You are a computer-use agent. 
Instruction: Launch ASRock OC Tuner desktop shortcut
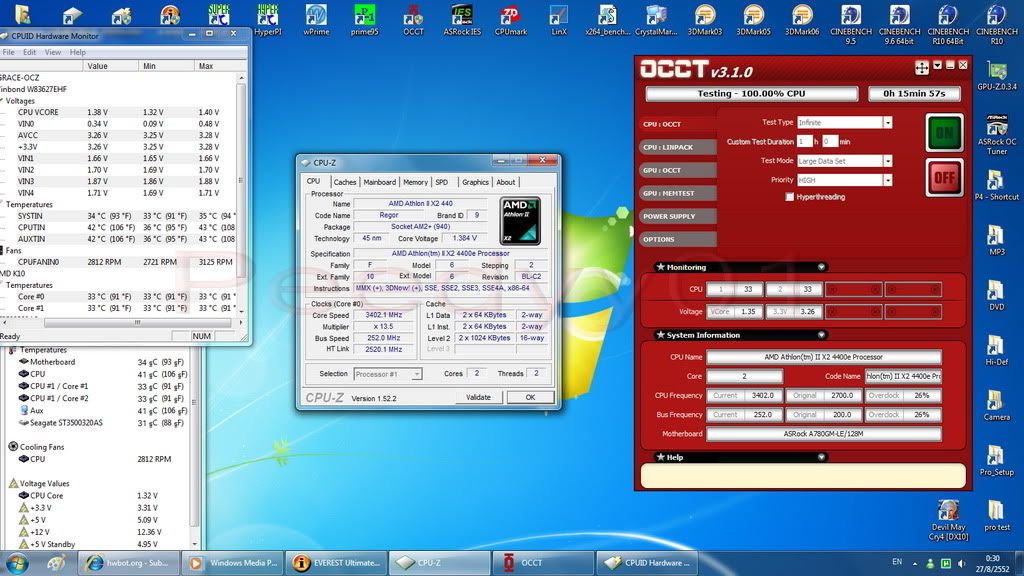(x=997, y=135)
